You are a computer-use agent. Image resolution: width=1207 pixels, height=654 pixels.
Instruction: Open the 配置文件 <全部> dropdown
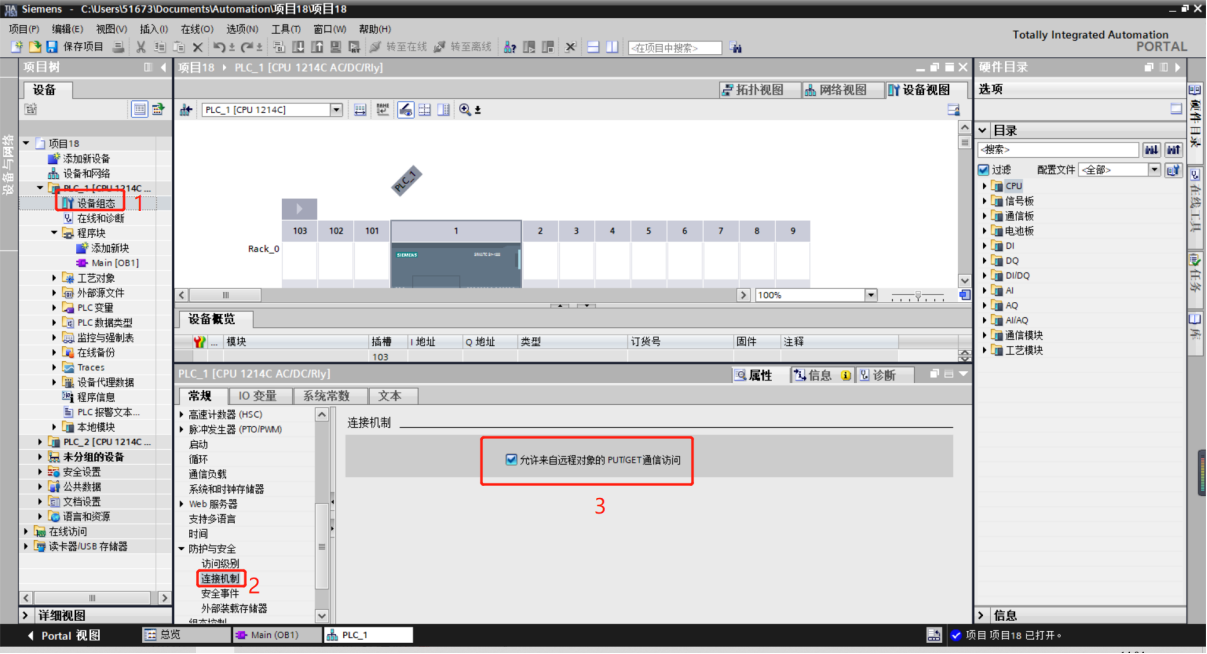[x=1154, y=170]
